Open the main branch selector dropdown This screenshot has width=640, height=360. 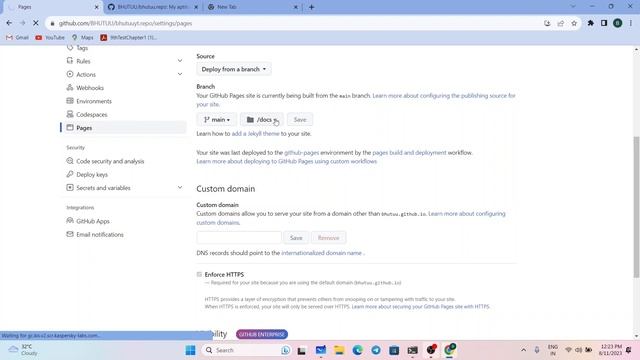pyautogui.click(x=217, y=120)
